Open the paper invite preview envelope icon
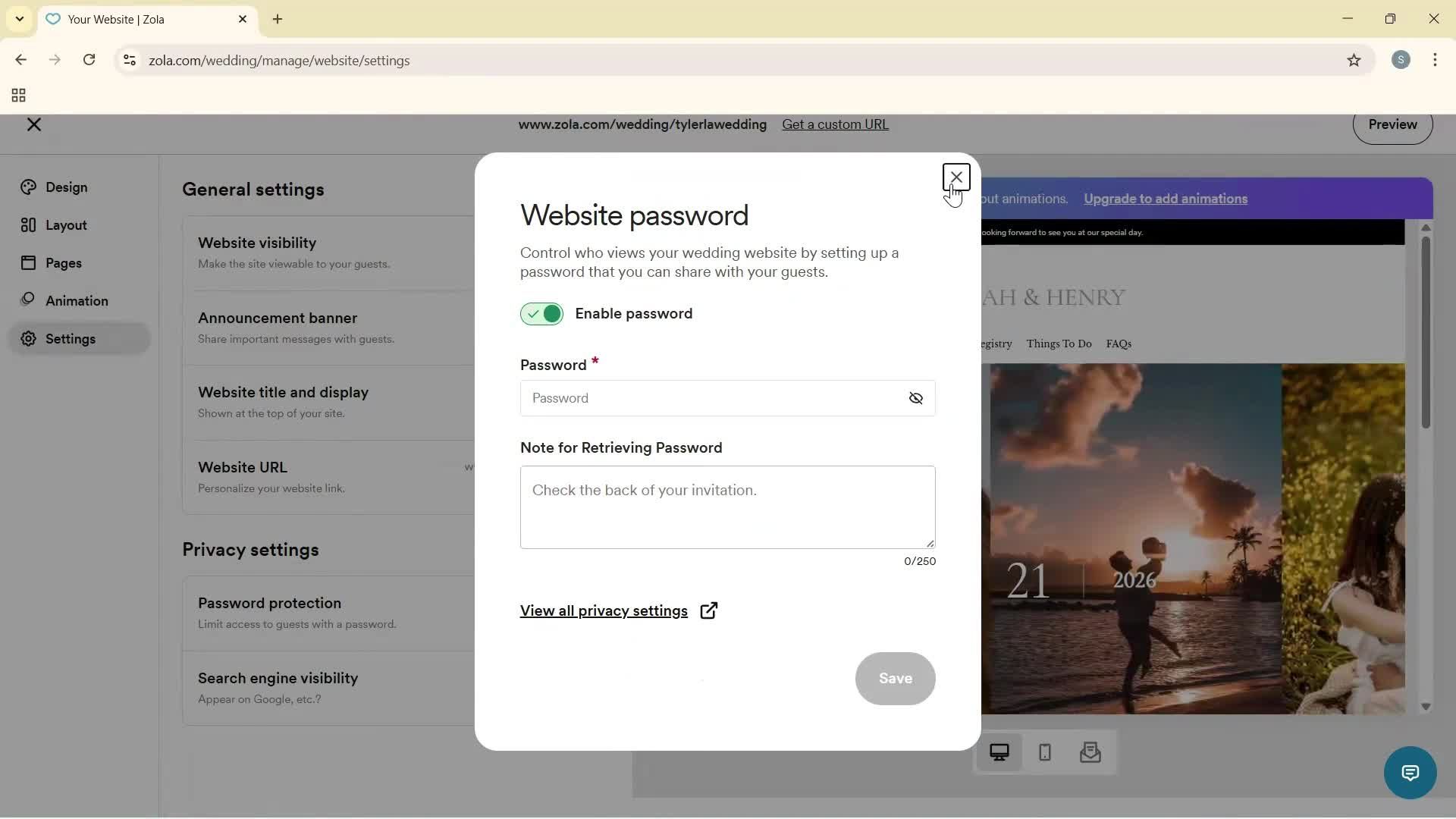 click(1090, 752)
